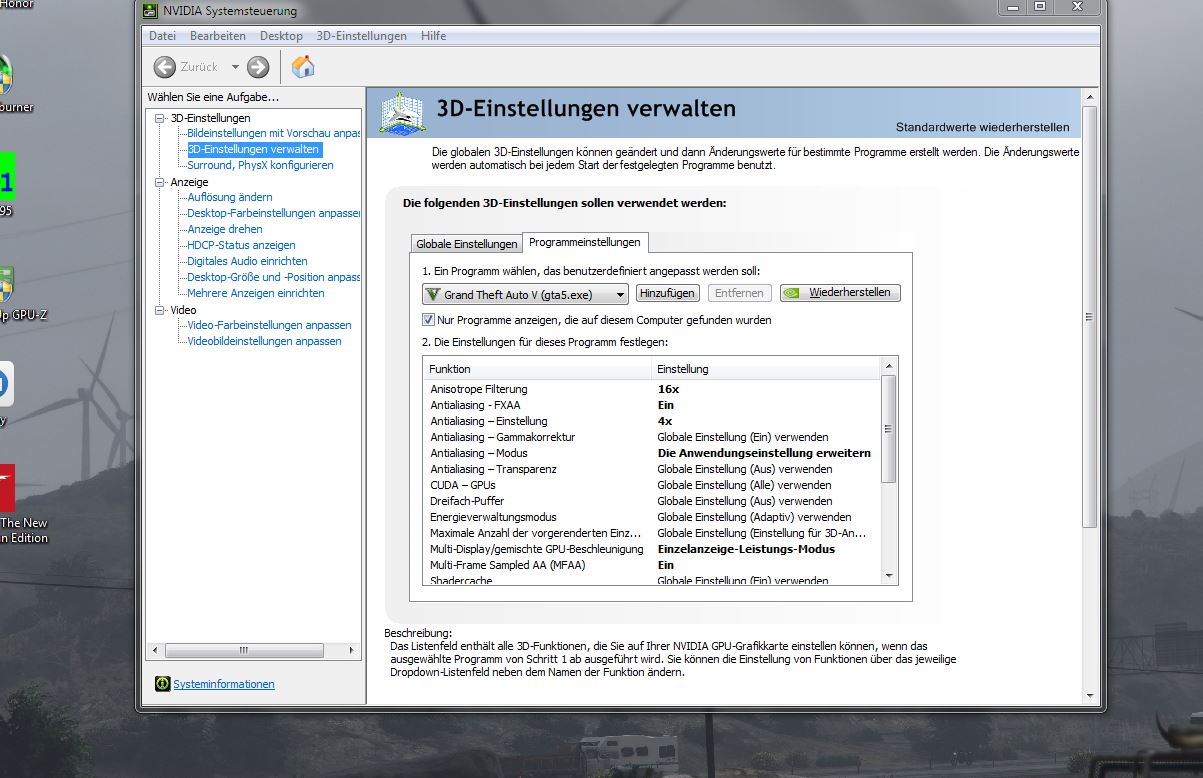Open the Bearbeiten menu
1203x778 pixels.
point(218,36)
